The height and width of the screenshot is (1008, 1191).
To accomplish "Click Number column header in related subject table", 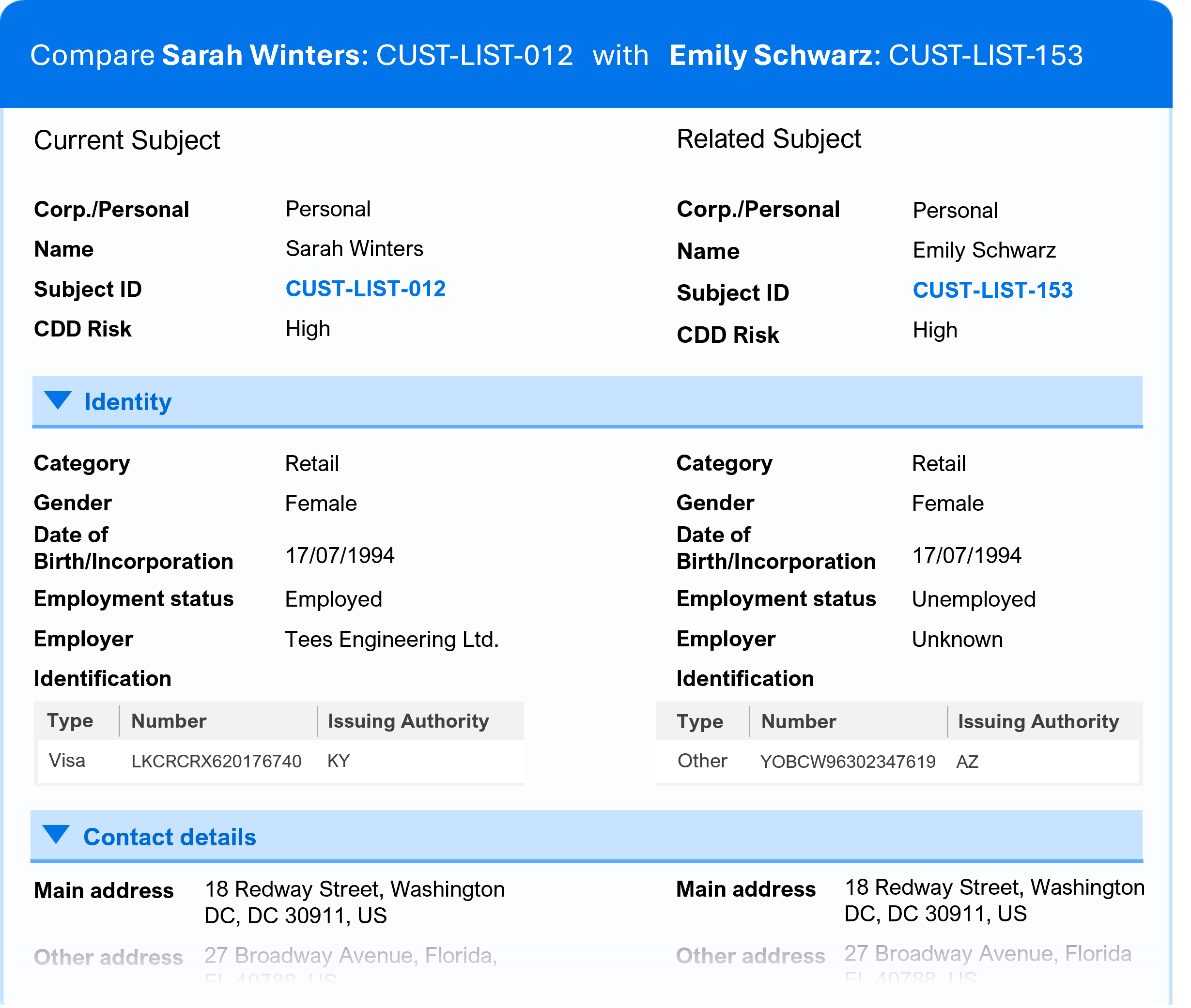I will [798, 722].
